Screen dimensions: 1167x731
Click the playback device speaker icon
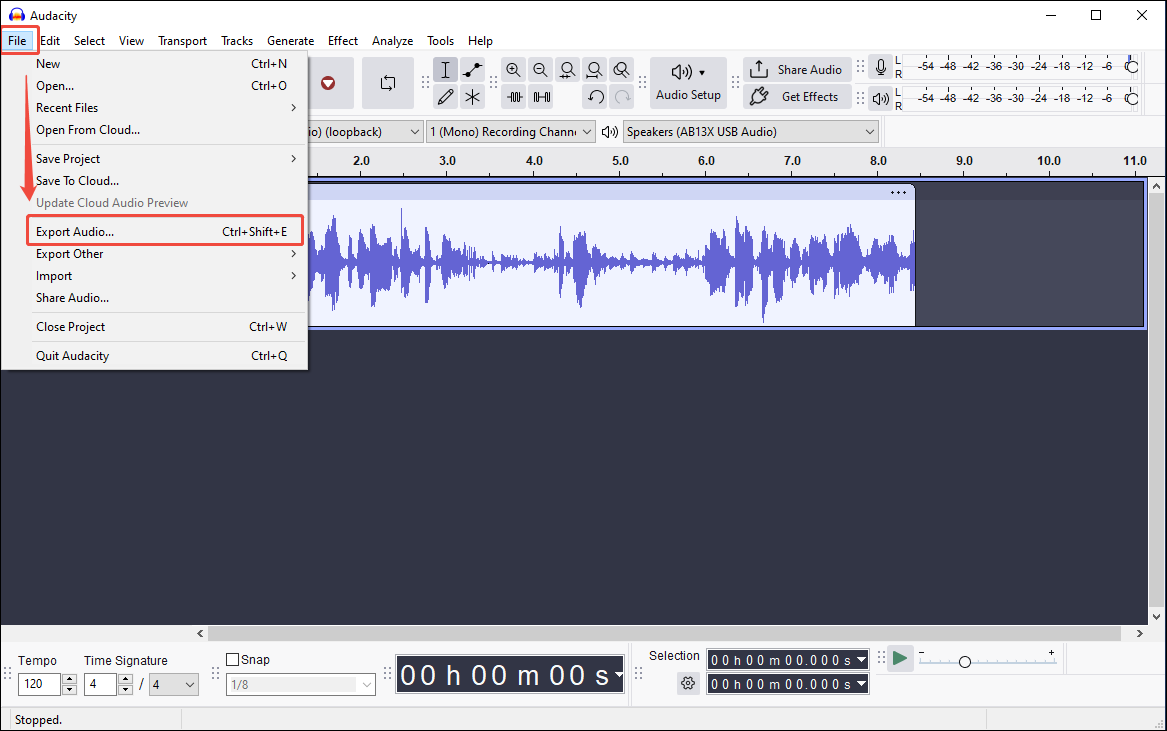click(x=610, y=132)
